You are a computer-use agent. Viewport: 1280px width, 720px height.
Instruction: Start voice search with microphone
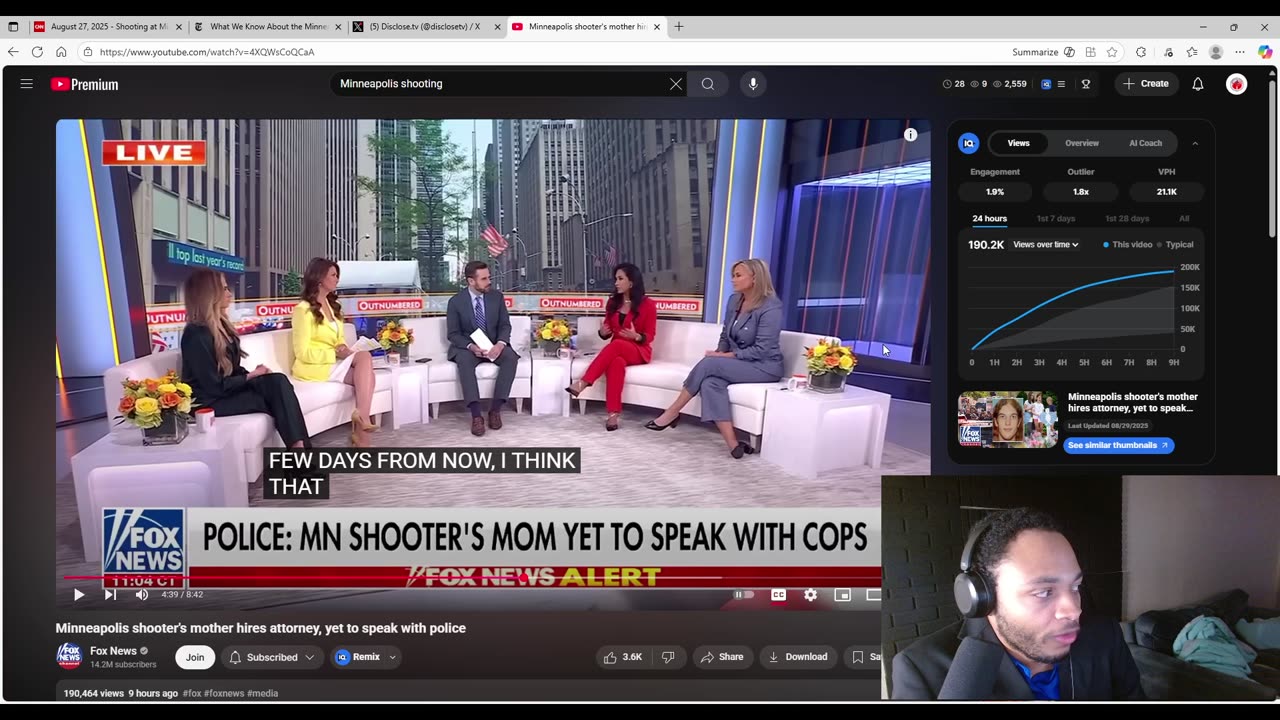(x=754, y=84)
